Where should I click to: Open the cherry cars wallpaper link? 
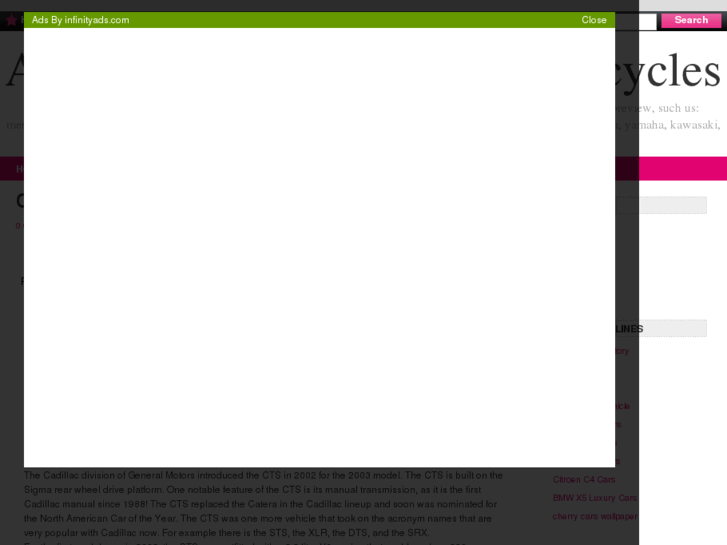[595, 516]
